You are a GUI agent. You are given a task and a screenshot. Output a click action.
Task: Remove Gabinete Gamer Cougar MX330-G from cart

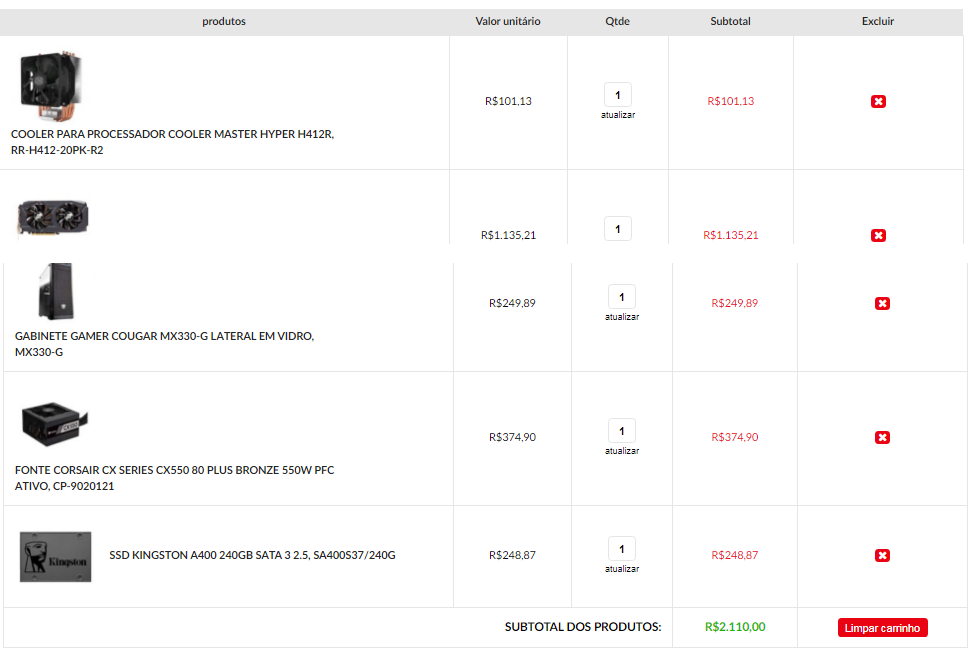pos(882,304)
